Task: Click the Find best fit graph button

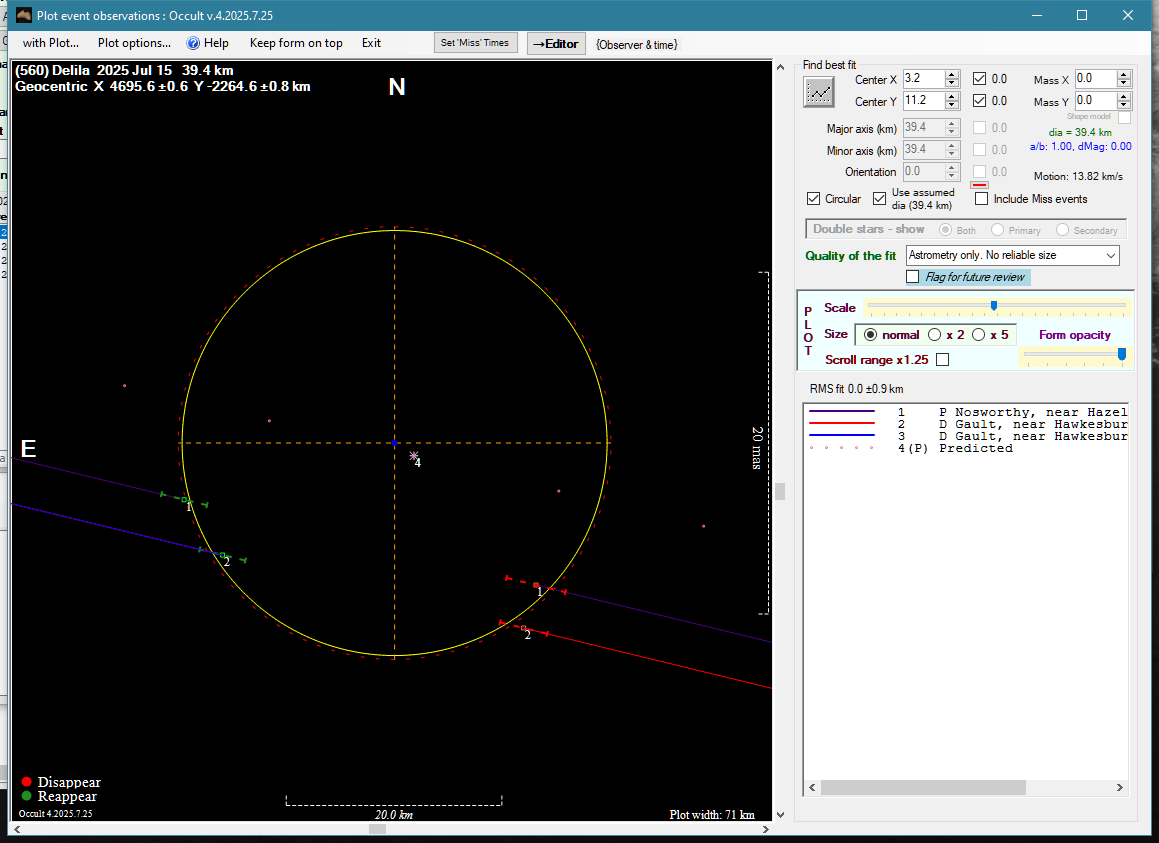Action: click(819, 91)
